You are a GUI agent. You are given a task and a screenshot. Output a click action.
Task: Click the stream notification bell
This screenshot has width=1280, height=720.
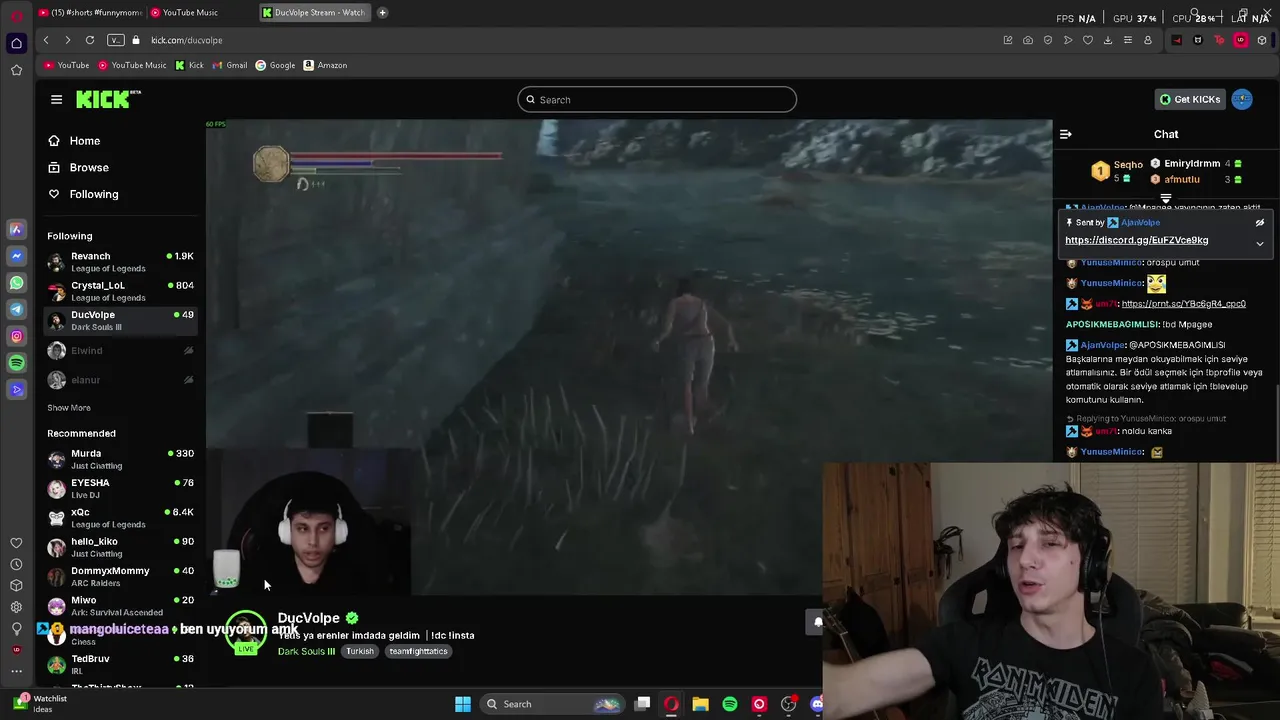pos(817,622)
